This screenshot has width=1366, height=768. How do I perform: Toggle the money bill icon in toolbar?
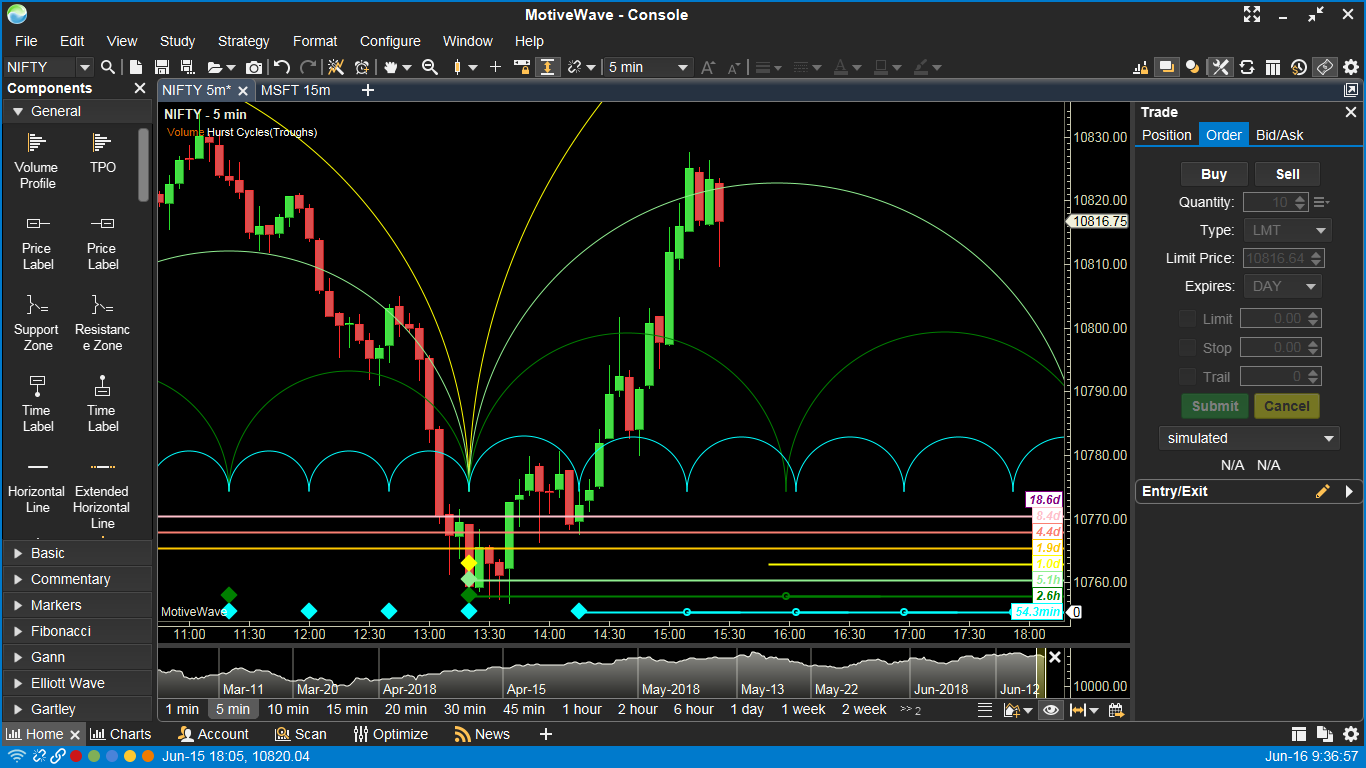click(x=1324, y=67)
